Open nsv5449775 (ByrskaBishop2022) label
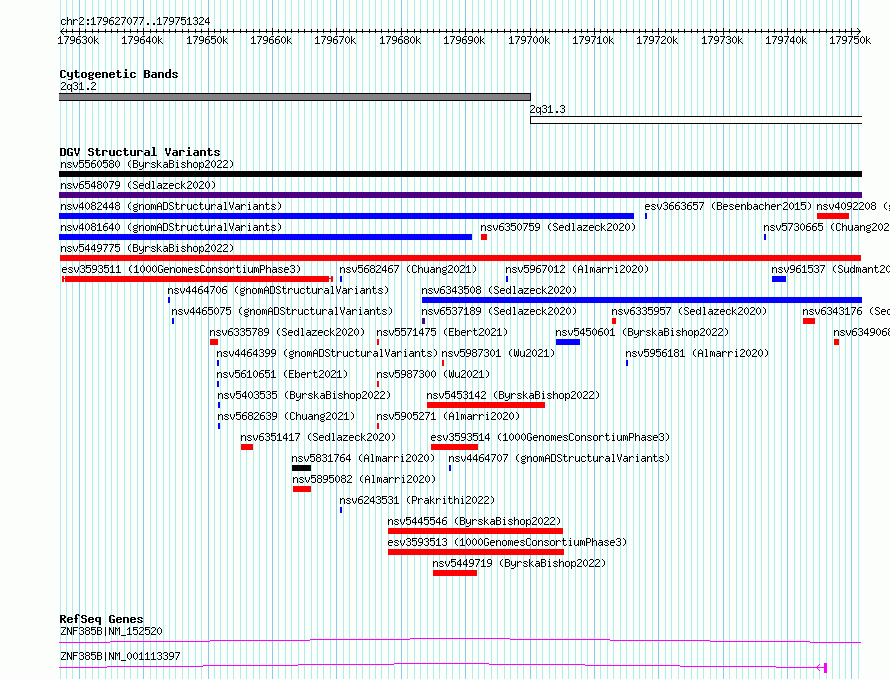This screenshot has height=679, width=890. 147,248
